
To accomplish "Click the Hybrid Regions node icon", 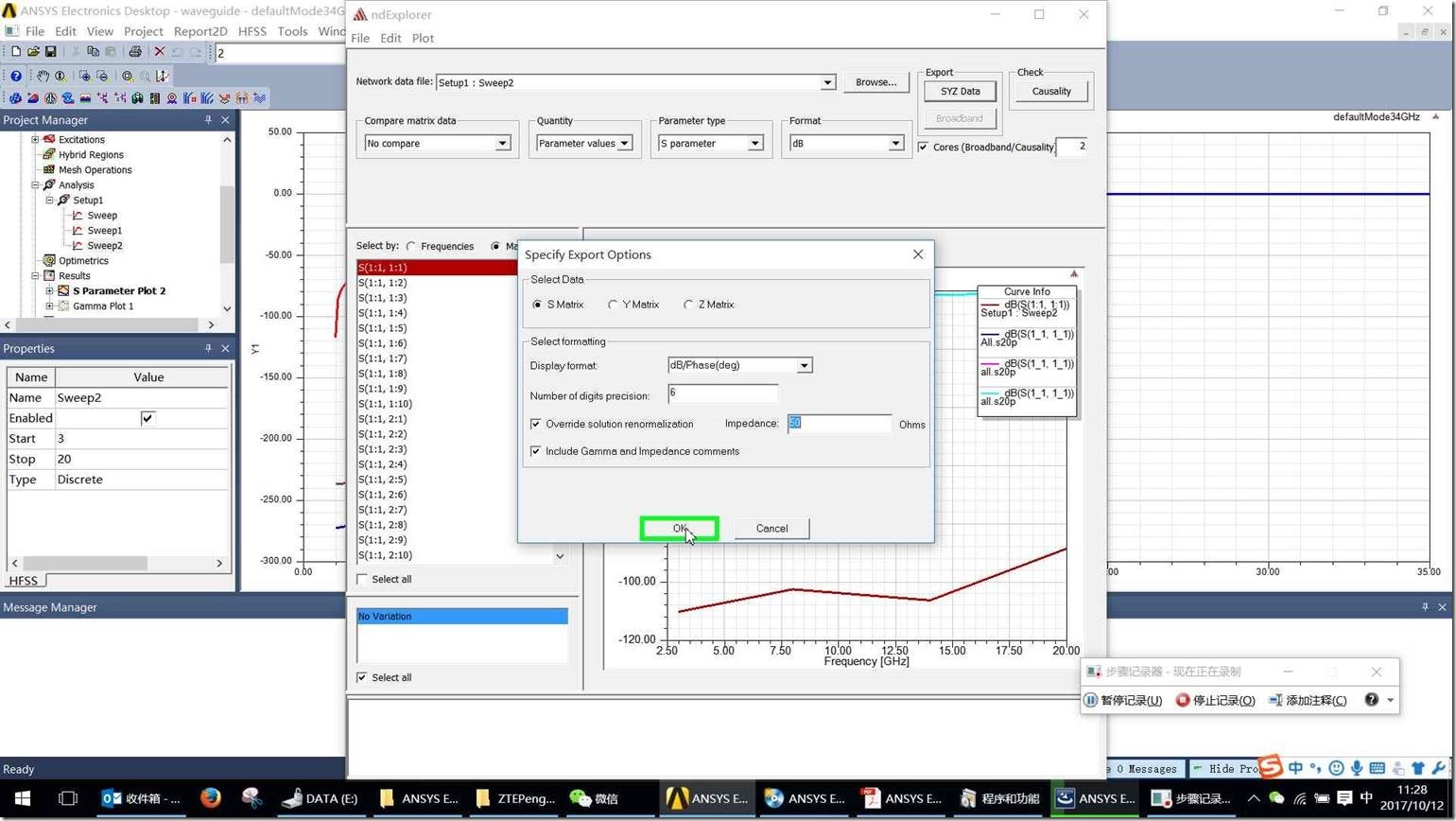I will (49, 154).
